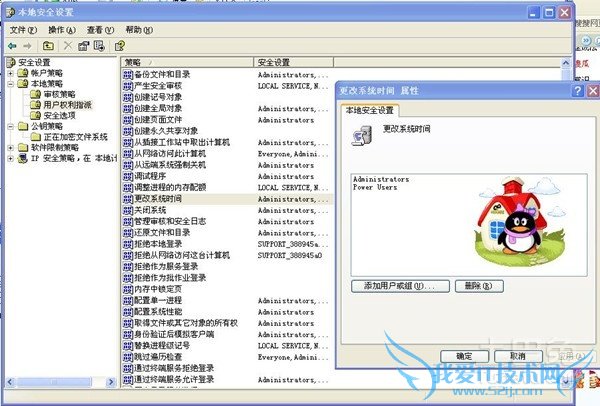Select the 安全设置 root tree node
This screenshot has width=600, height=406.
34,62
